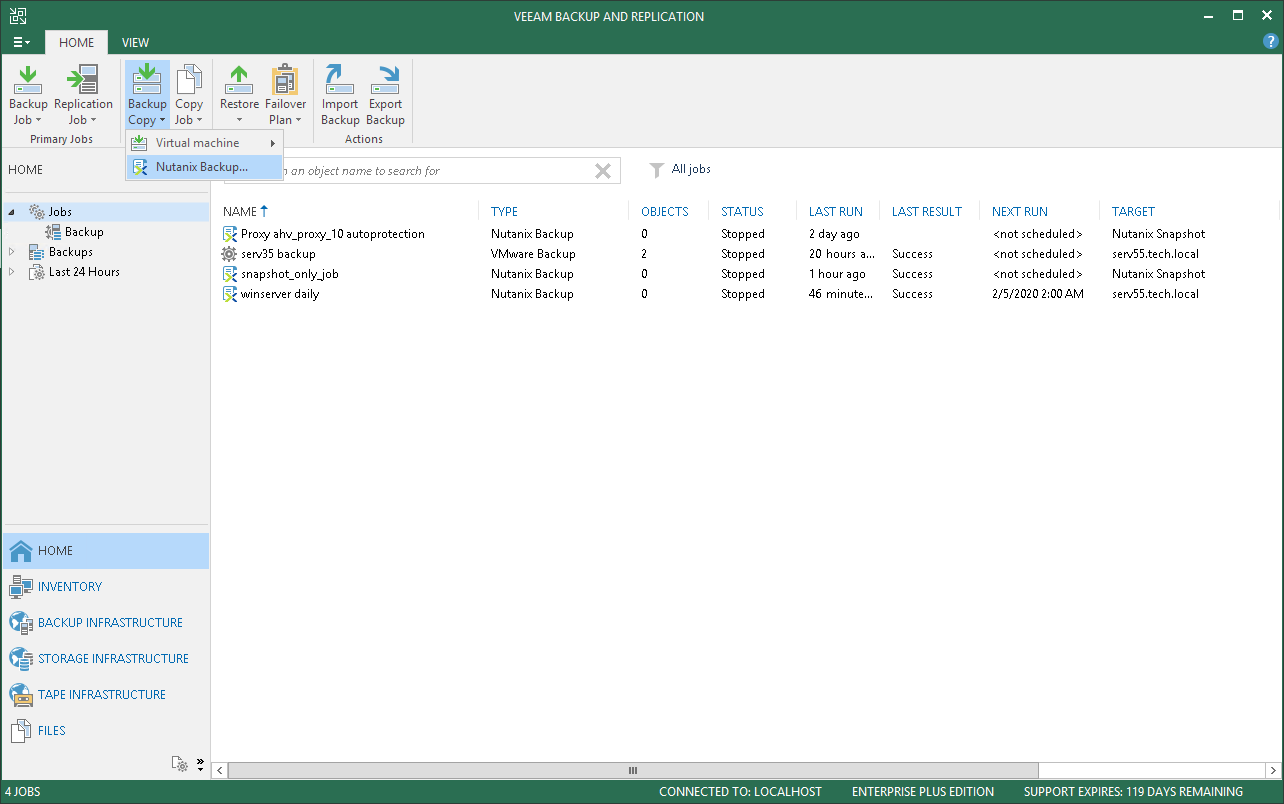
Task: Open the HOME navigation pane
Action: (106, 551)
